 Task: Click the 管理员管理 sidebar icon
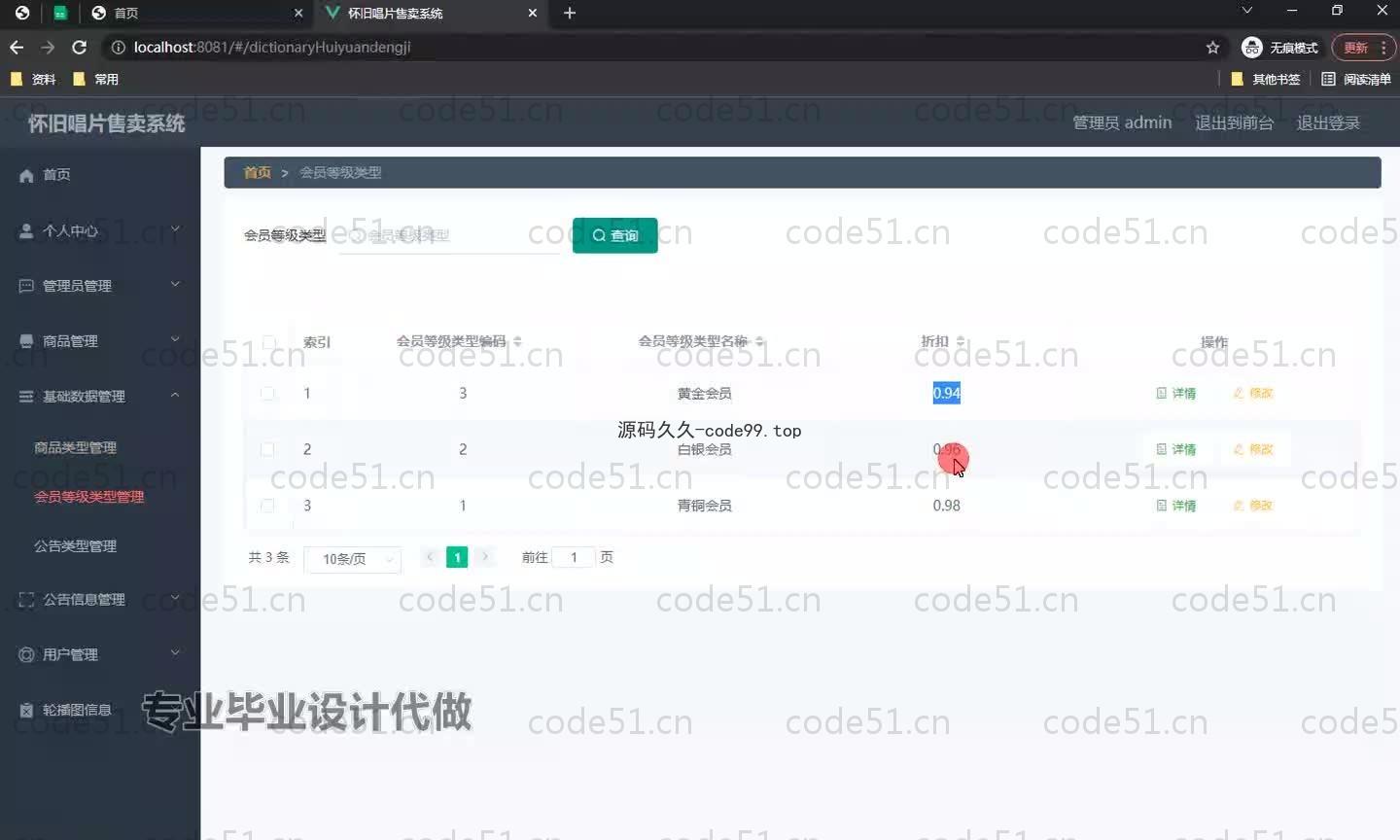26,286
